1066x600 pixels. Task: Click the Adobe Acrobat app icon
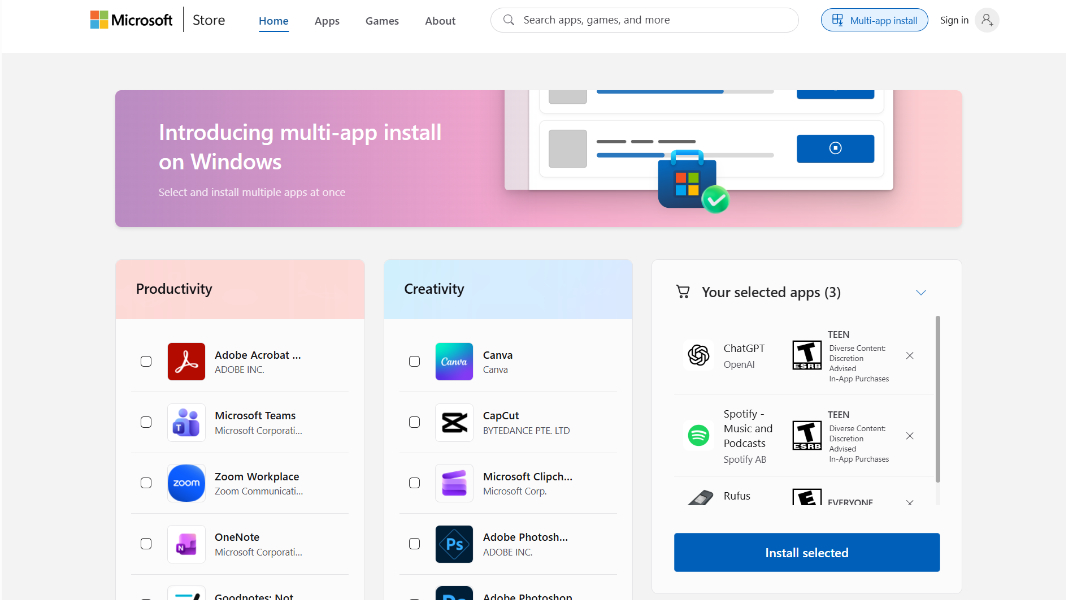point(186,361)
